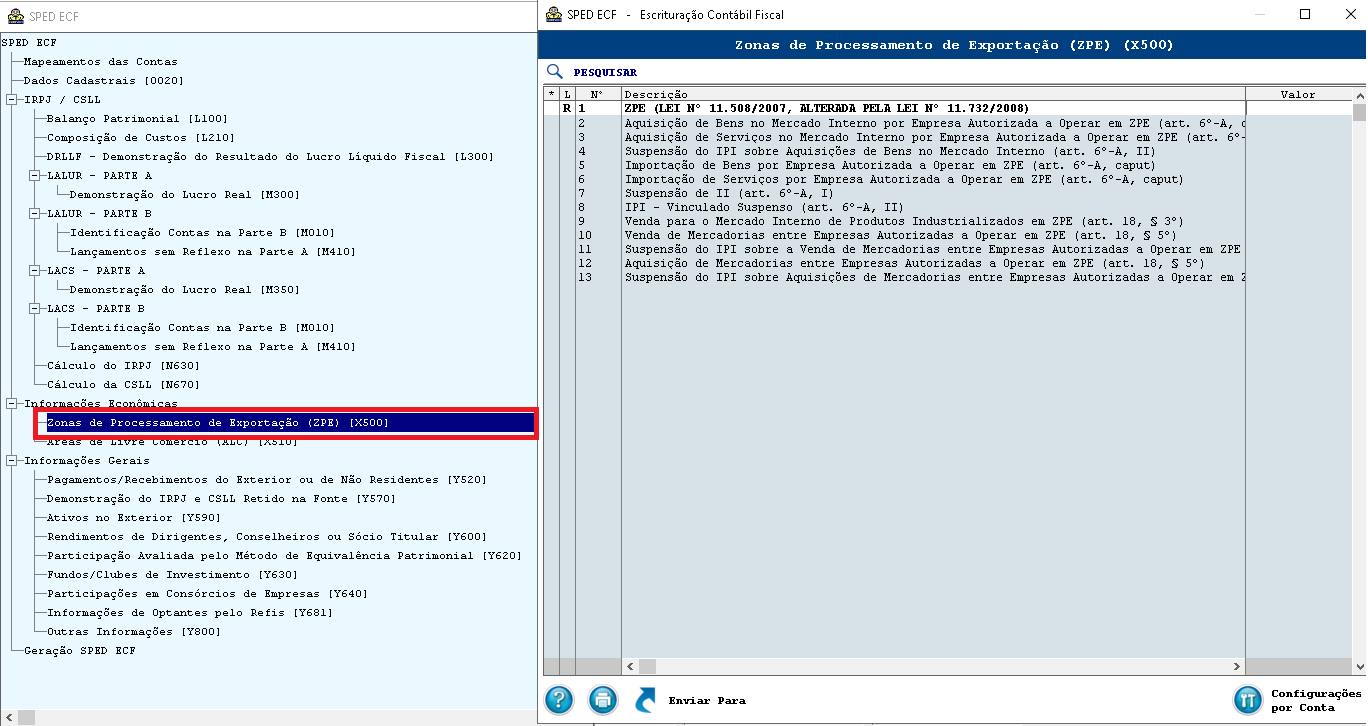Click the Valor column header
Screen dimensions: 1368x726
pyautogui.click(x=1298, y=94)
